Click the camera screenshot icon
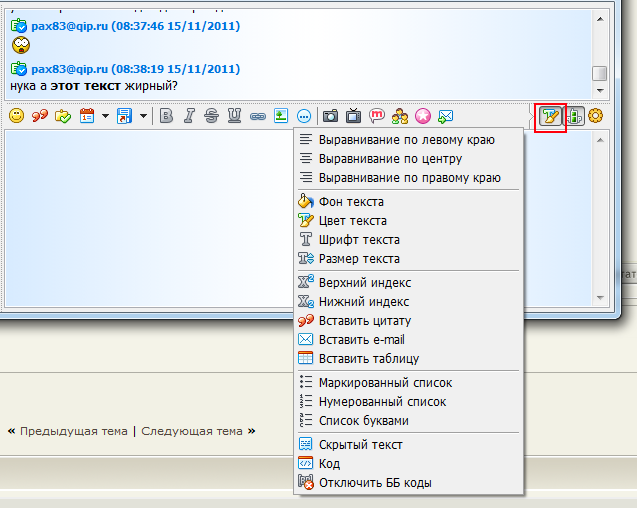This screenshot has width=637, height=508. pyautogui.click(x=330, y=116)
